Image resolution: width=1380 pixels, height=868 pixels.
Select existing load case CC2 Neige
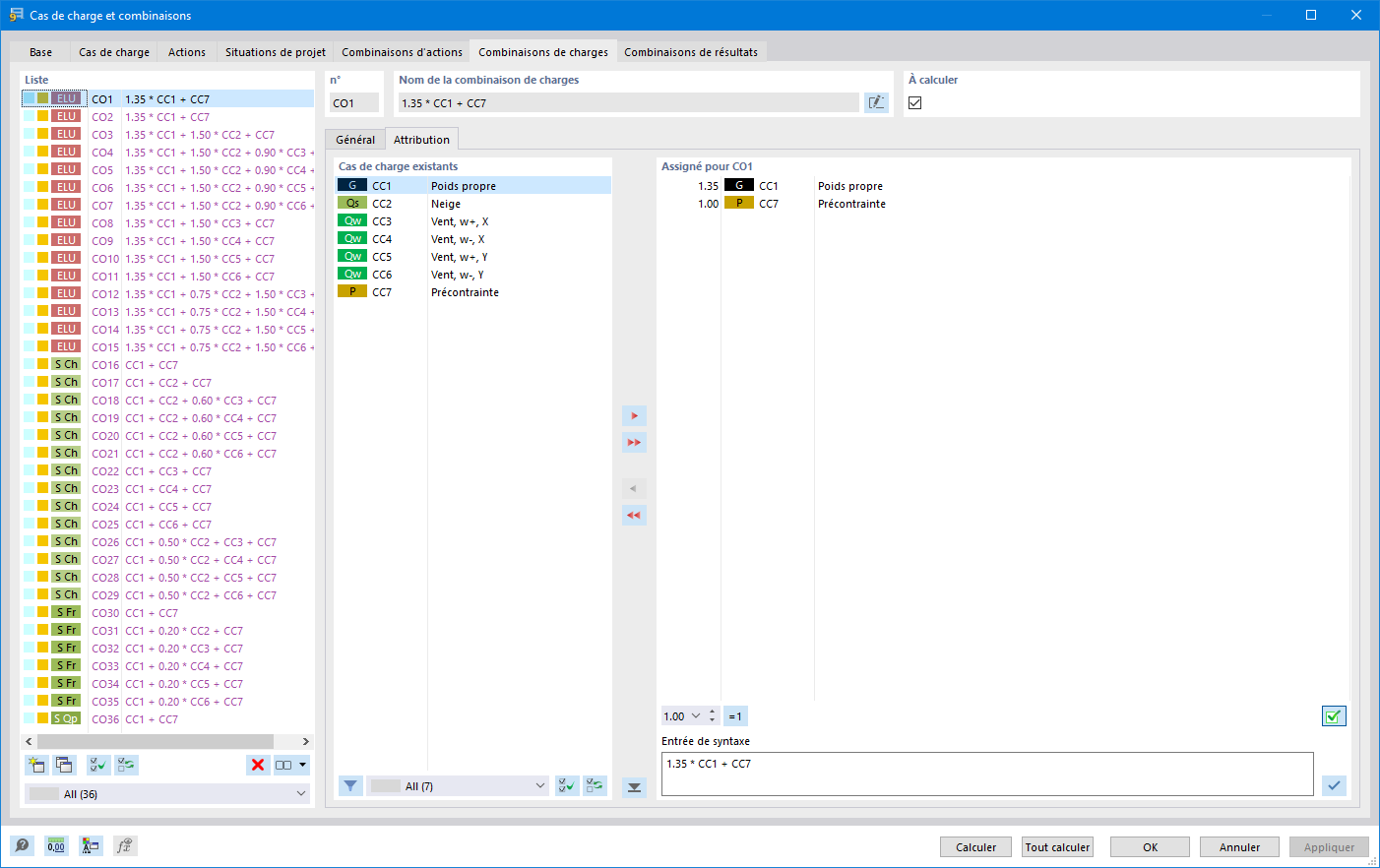(x=472, y=204)
